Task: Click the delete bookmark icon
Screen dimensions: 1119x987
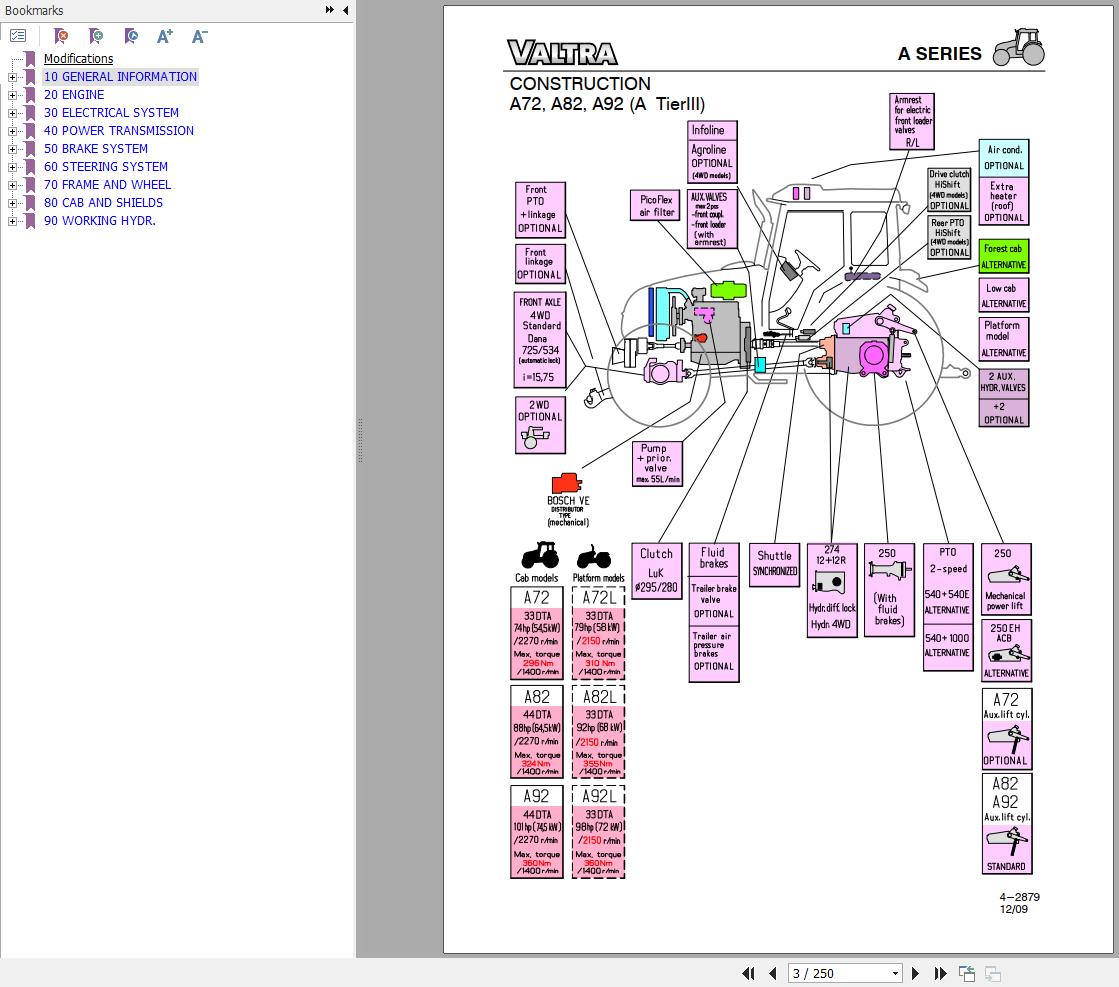Action: coord(61,36)
